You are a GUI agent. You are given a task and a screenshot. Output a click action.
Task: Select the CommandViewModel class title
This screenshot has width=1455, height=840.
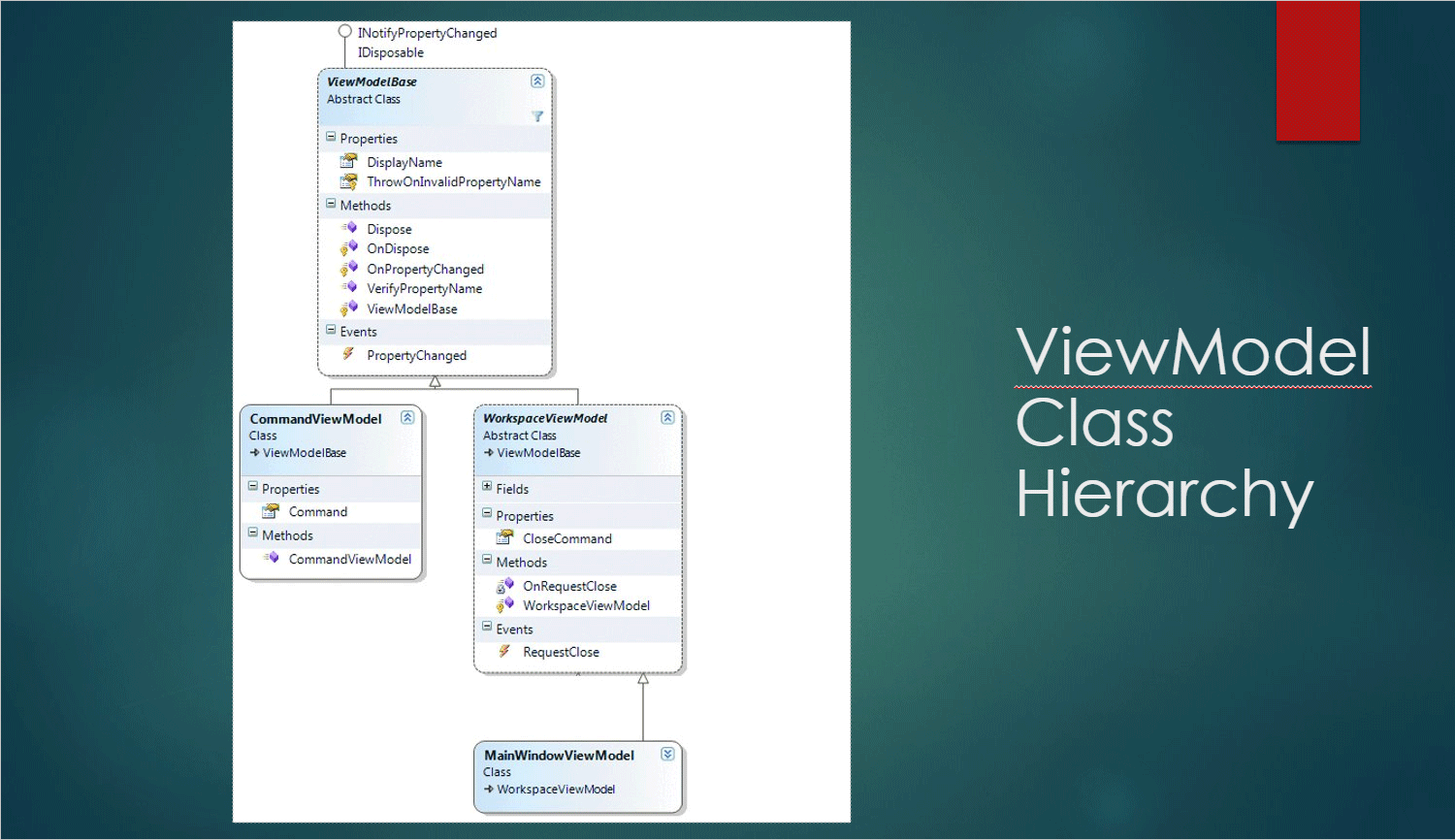click(x=316, y=419)
